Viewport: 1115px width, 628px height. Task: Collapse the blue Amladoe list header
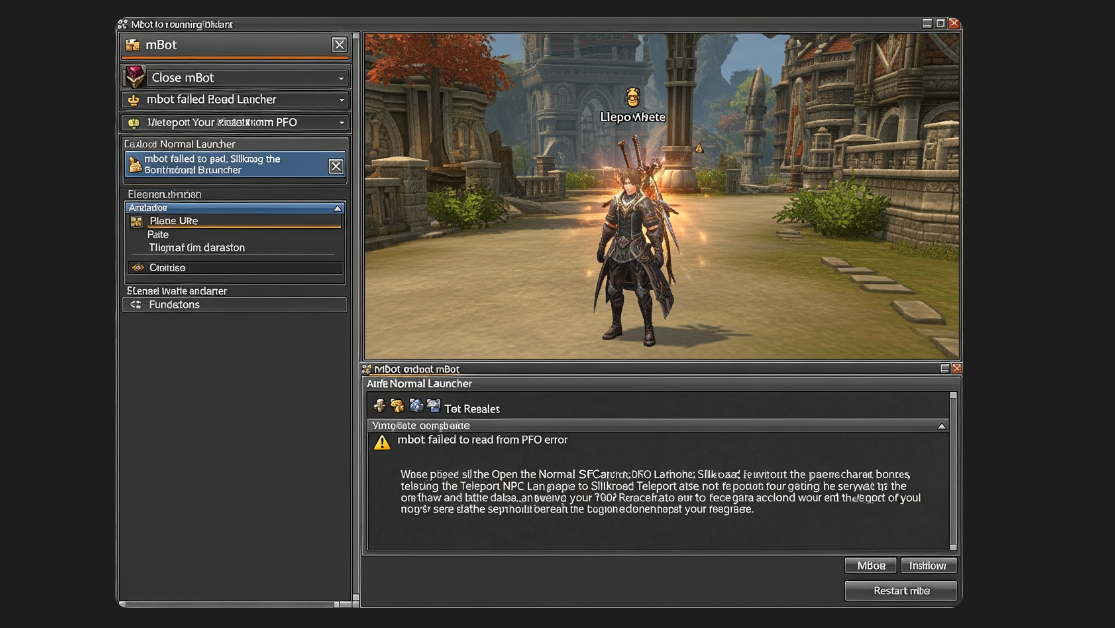[338, 208]
